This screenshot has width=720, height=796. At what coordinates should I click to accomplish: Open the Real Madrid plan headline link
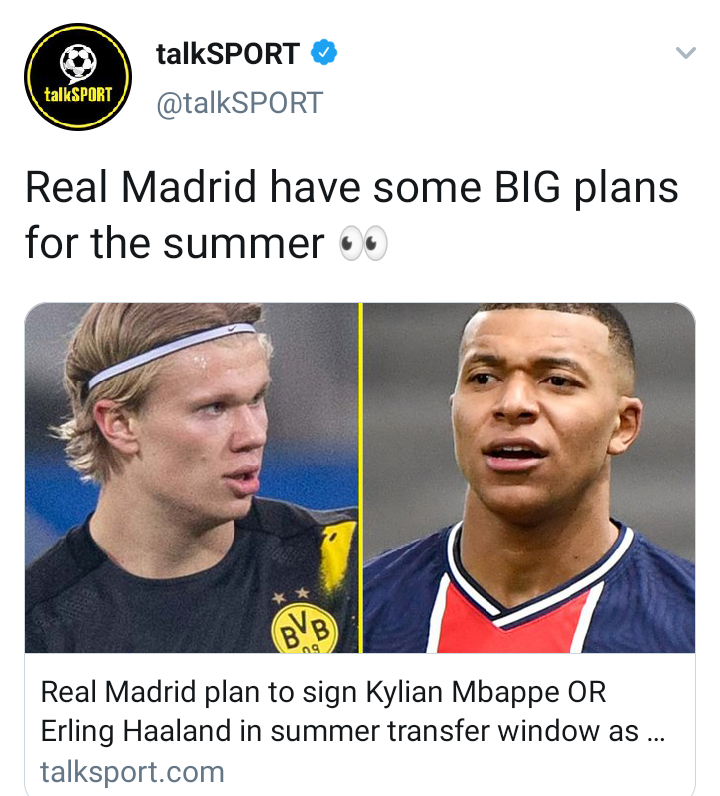coord(352,711)
